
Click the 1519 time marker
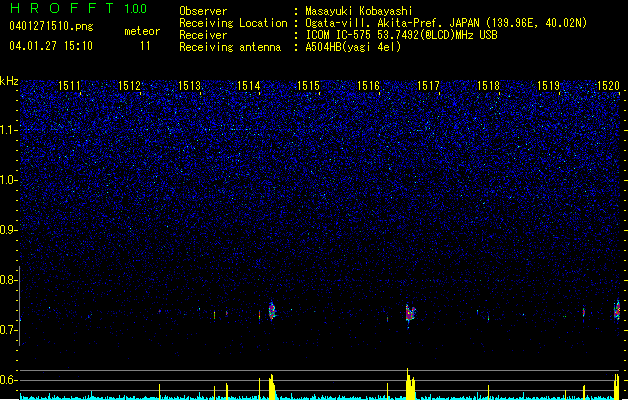pyautogui.click(x=548, y=86)
